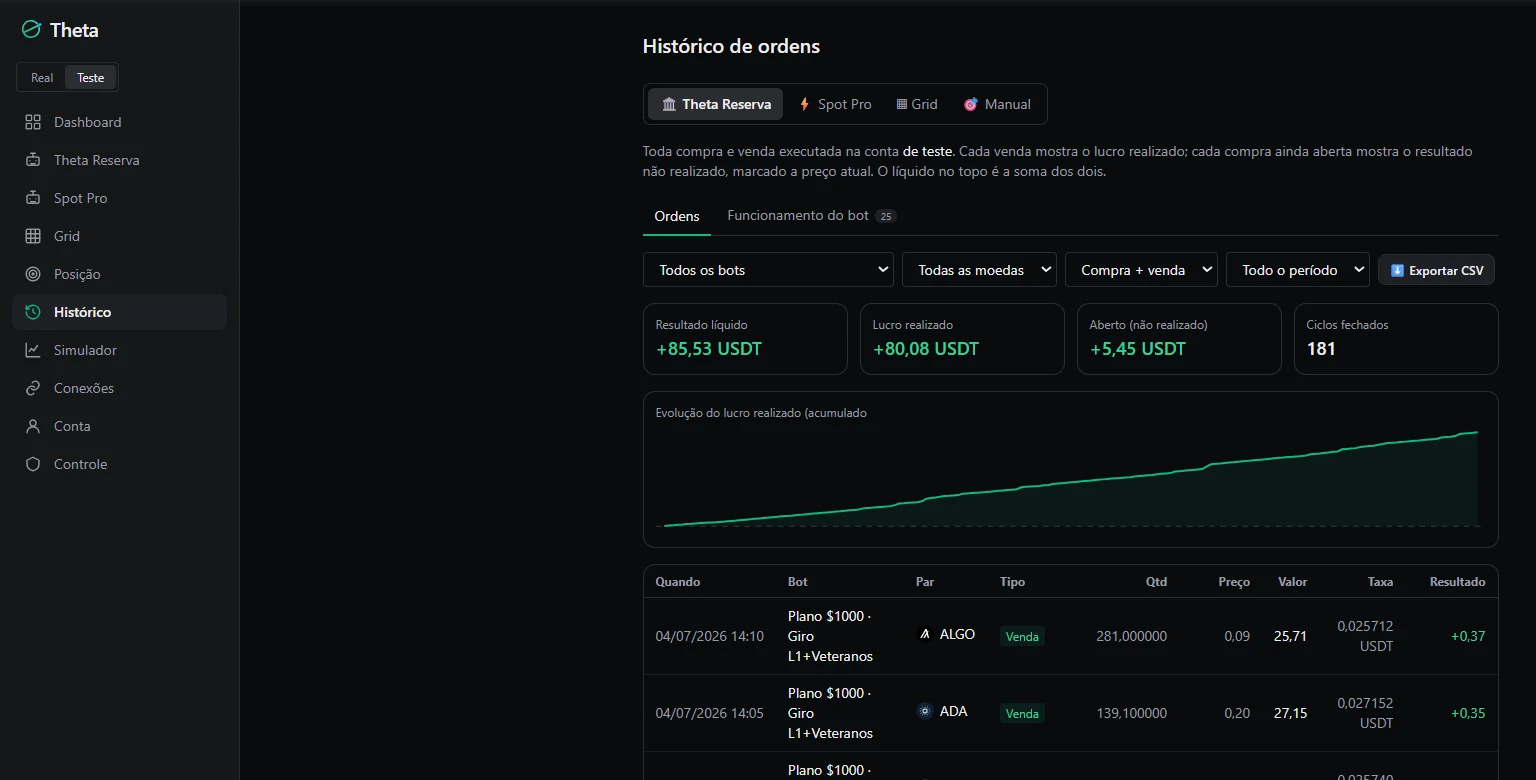Click the +0,35 result value
The width and height of the screenshot is (1536, 780).
point(1468,713)
